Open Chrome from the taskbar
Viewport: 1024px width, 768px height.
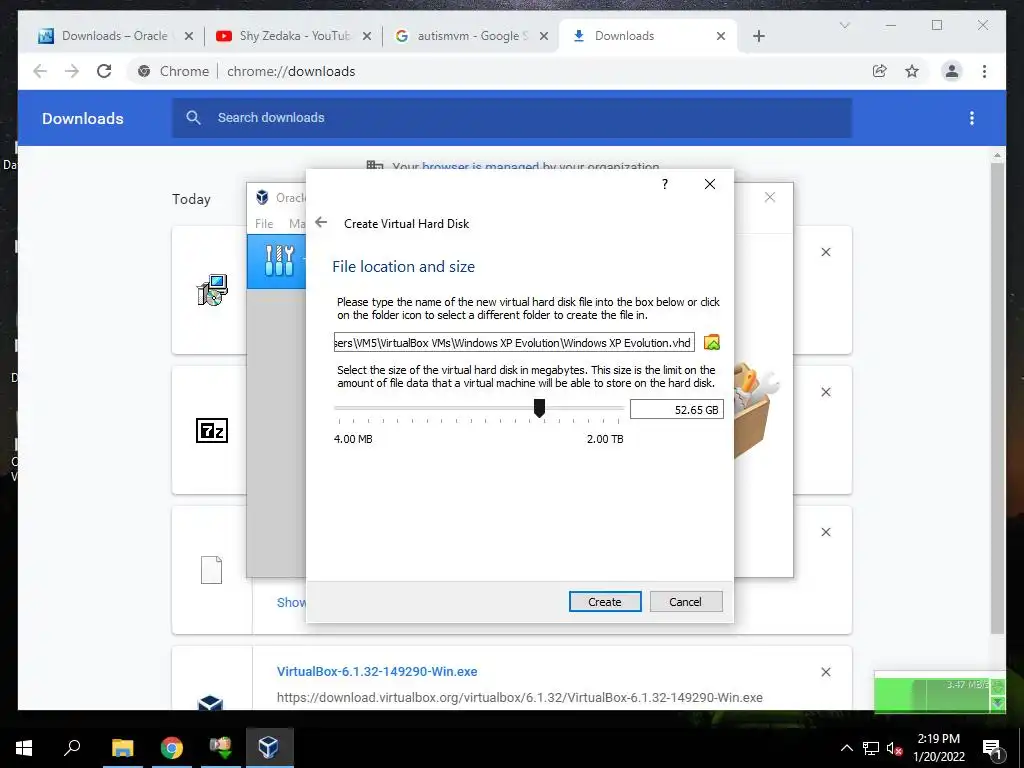[x=172, y=748]
